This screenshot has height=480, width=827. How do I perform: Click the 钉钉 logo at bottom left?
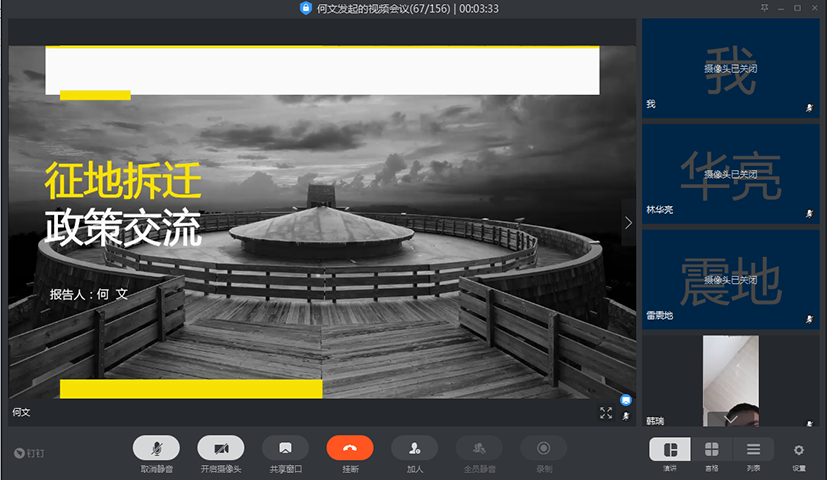(x=30, y=453)
